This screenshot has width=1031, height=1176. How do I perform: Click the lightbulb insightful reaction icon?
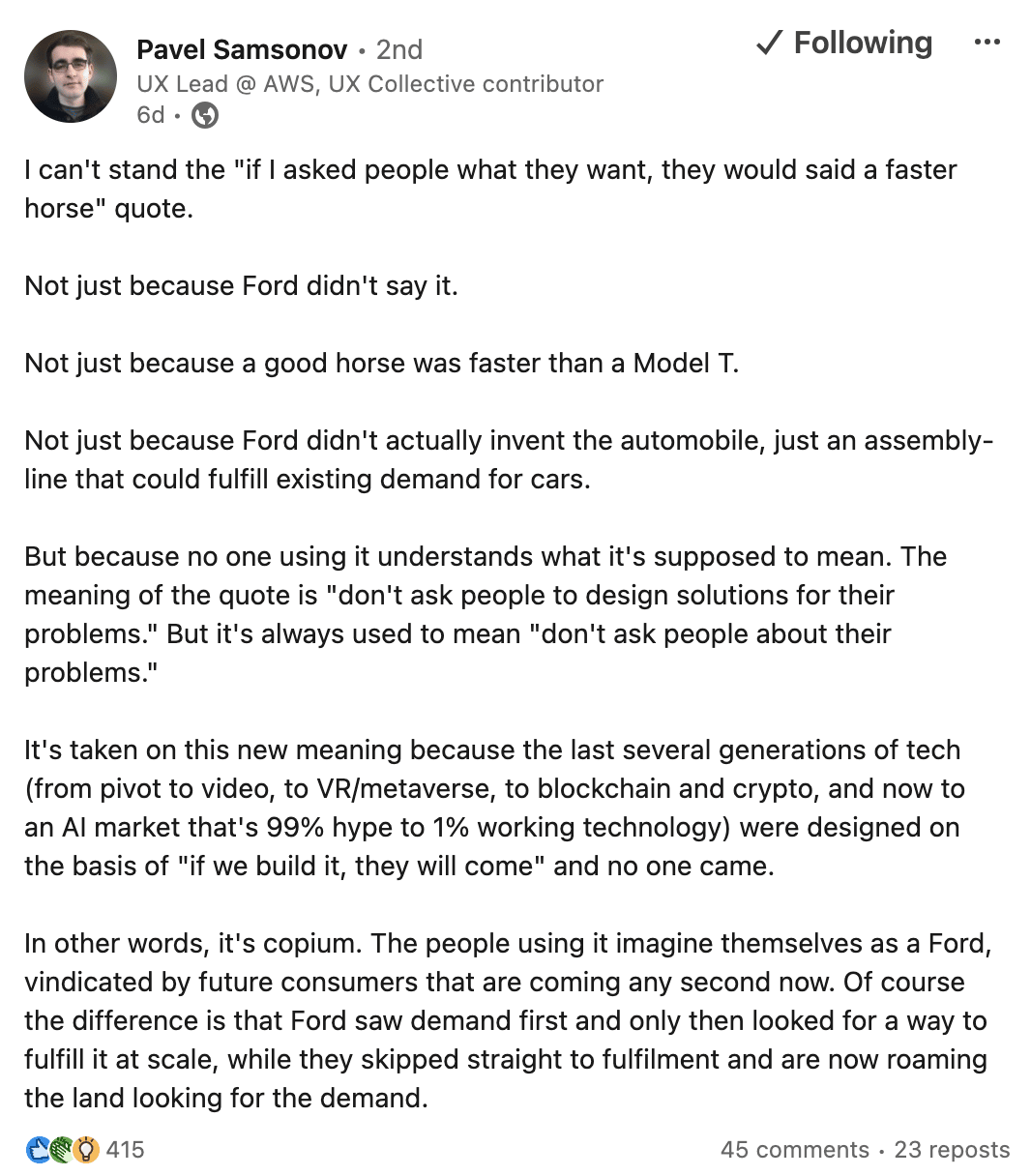click(87, 1150)
